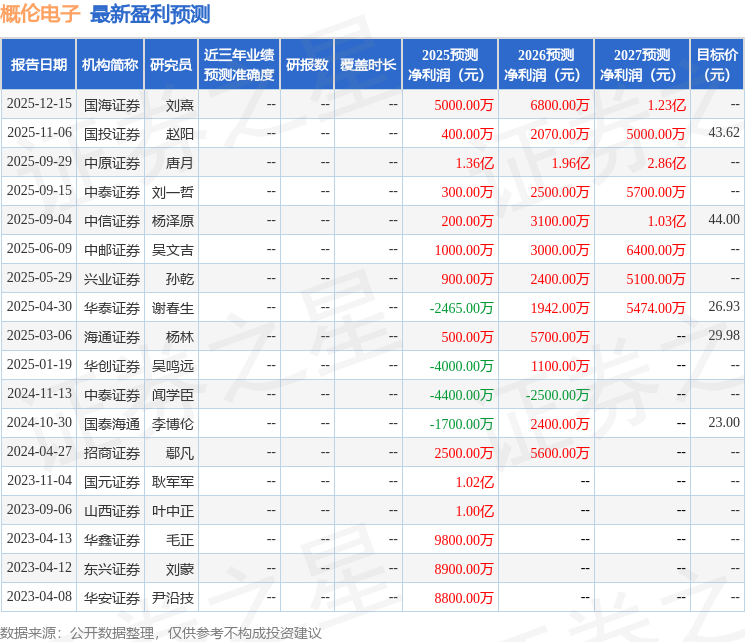The width and height of the screenshot is (745, 642).
Task: Click the 900.00万 forecast value
Action: pyautogui.click(x=467, y=279)
